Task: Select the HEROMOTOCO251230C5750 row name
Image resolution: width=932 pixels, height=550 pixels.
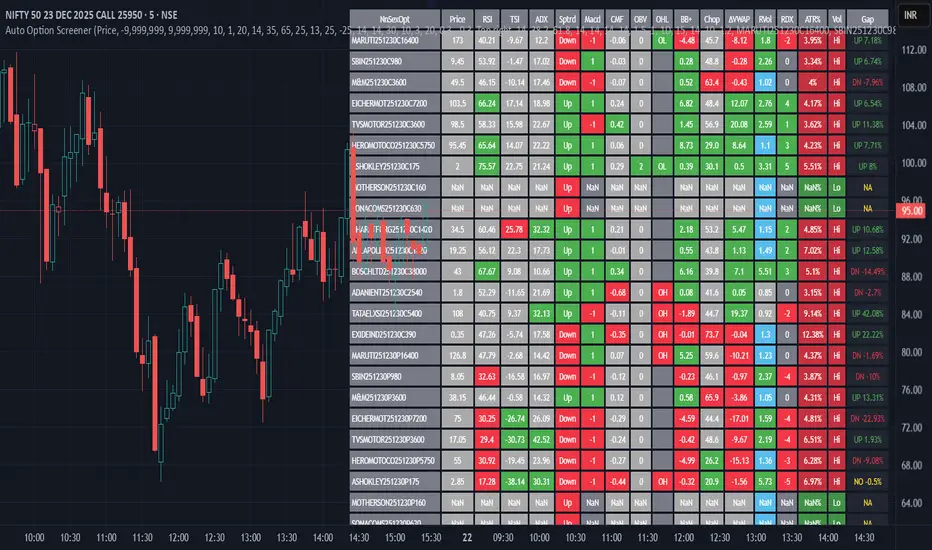Action: click(395, 145)
